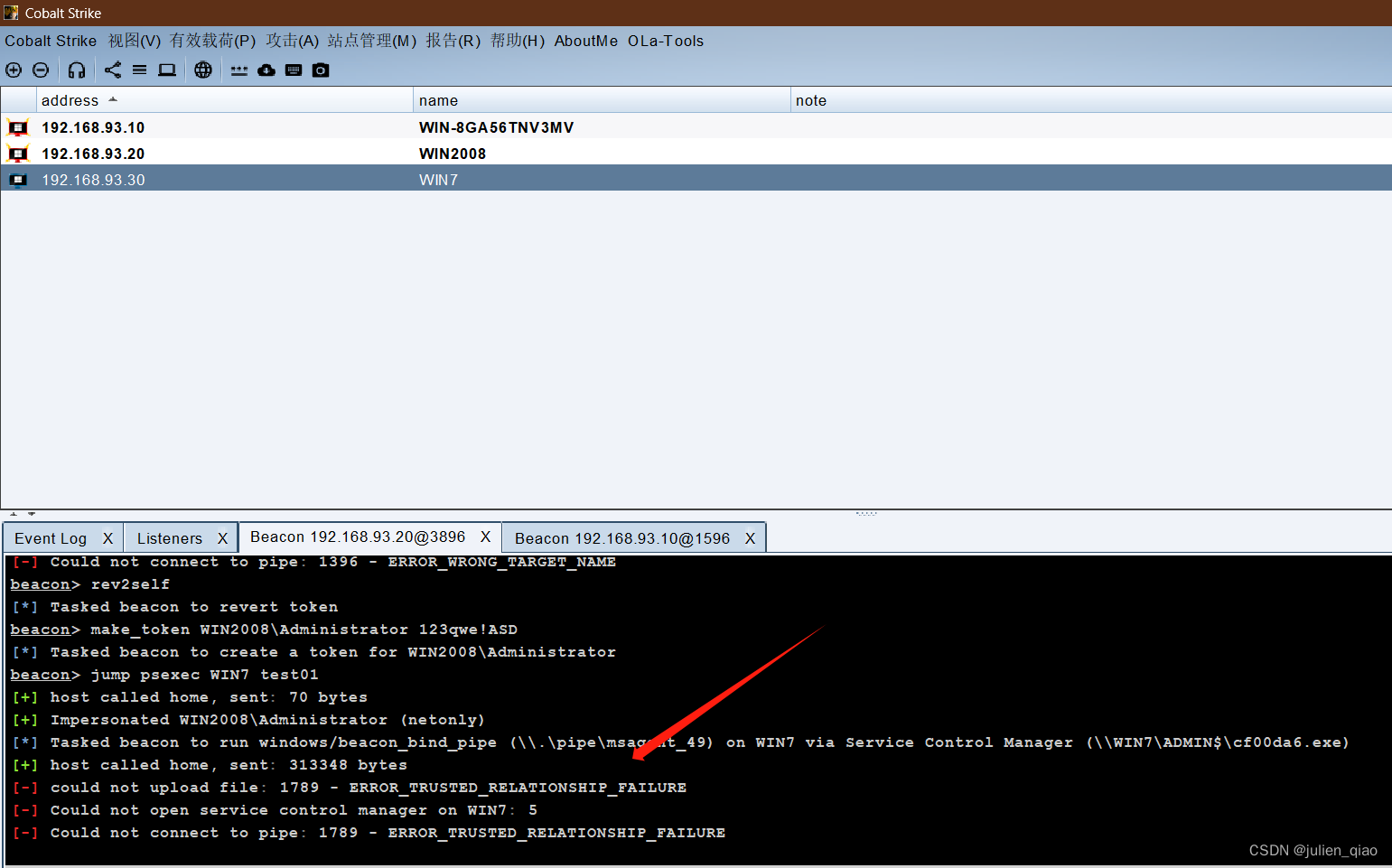1392x868 pixels.
Task: Select address 192.168.93.20 in table
Action: click(93, 154)
